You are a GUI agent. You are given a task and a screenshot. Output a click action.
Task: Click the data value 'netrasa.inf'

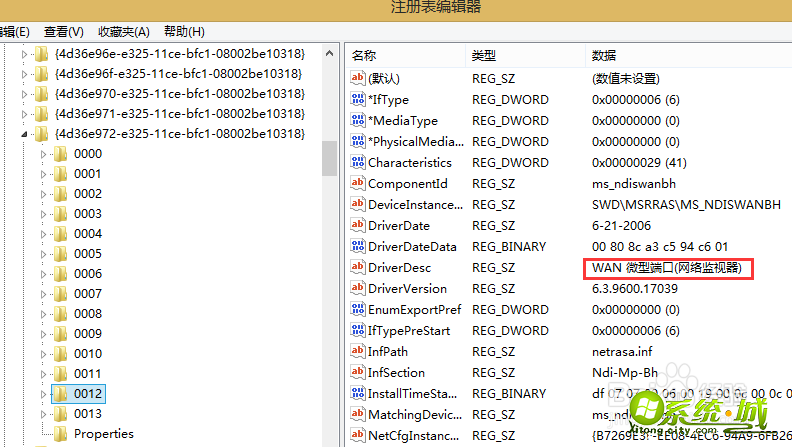pyautogui.click(x=622, y=352)
